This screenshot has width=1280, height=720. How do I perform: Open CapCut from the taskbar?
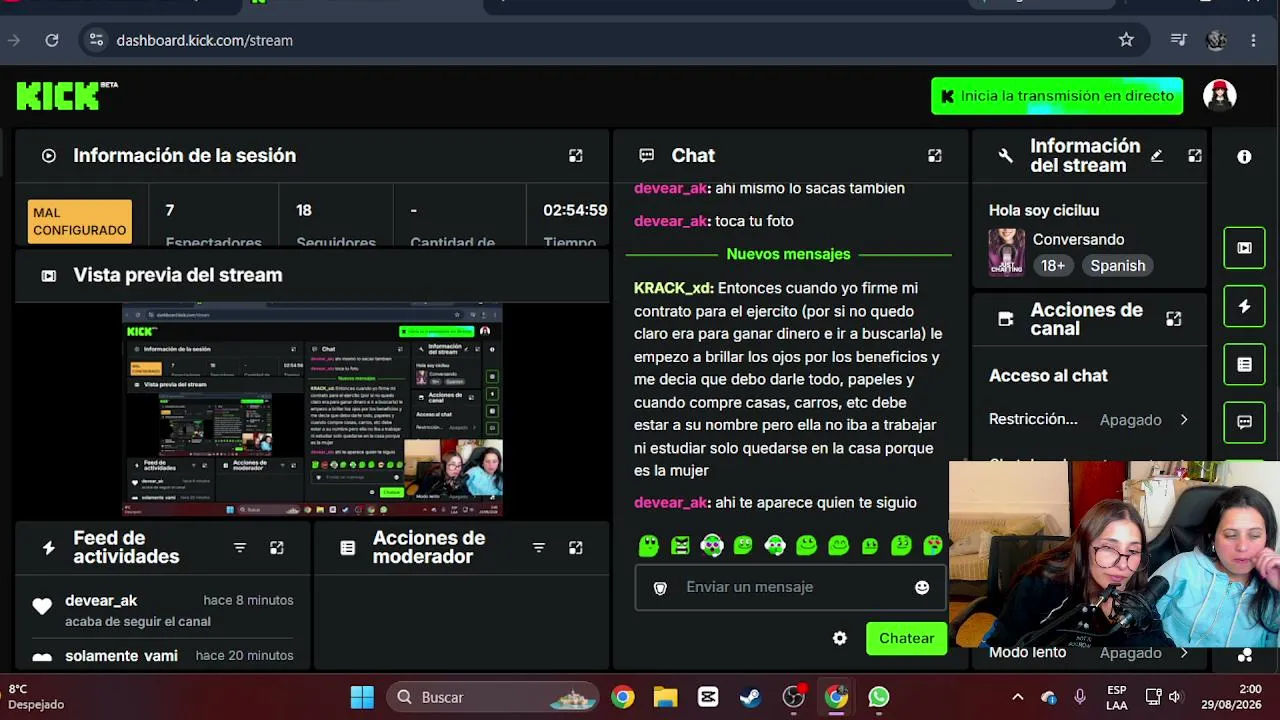point(707,697)
